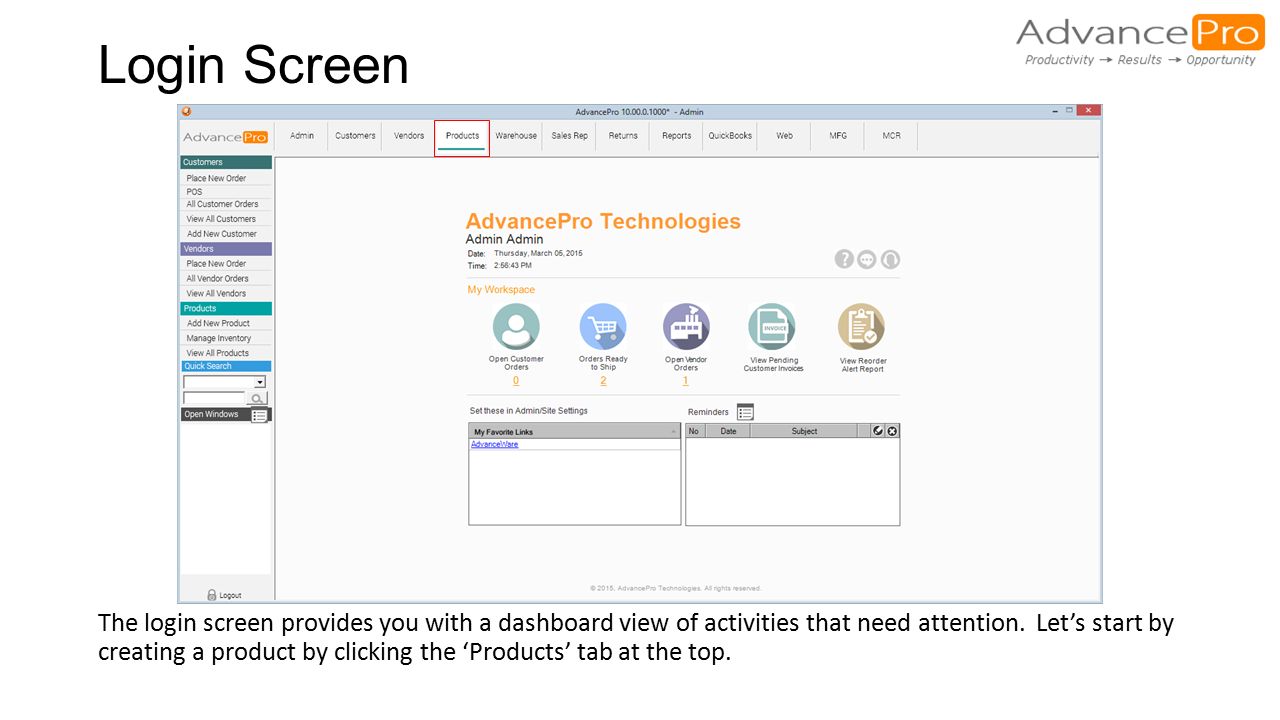
Task: Click Add New Customer in sidebar
Action: (x=226, y=234)
